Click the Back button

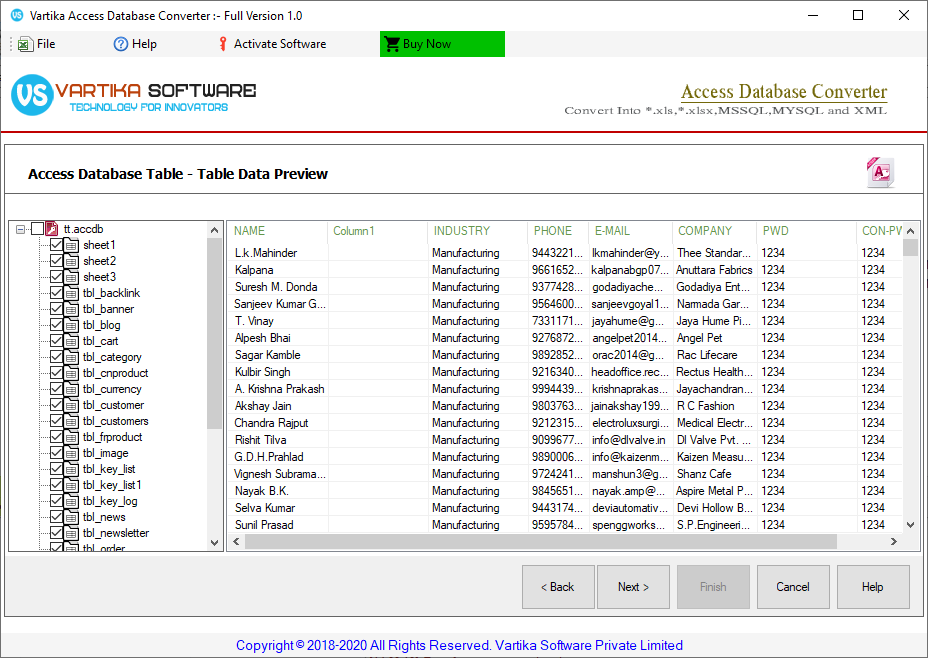click(x=558, y=587)
